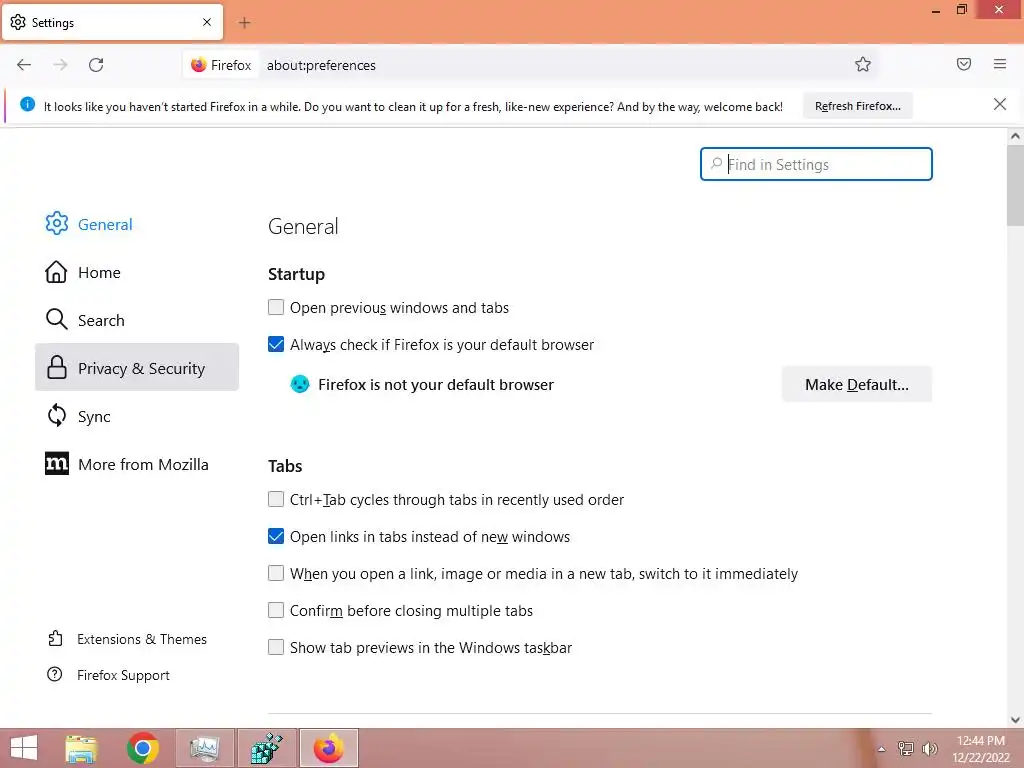
Task: Click the info icon in notification bar
Action: click(27, 104)
